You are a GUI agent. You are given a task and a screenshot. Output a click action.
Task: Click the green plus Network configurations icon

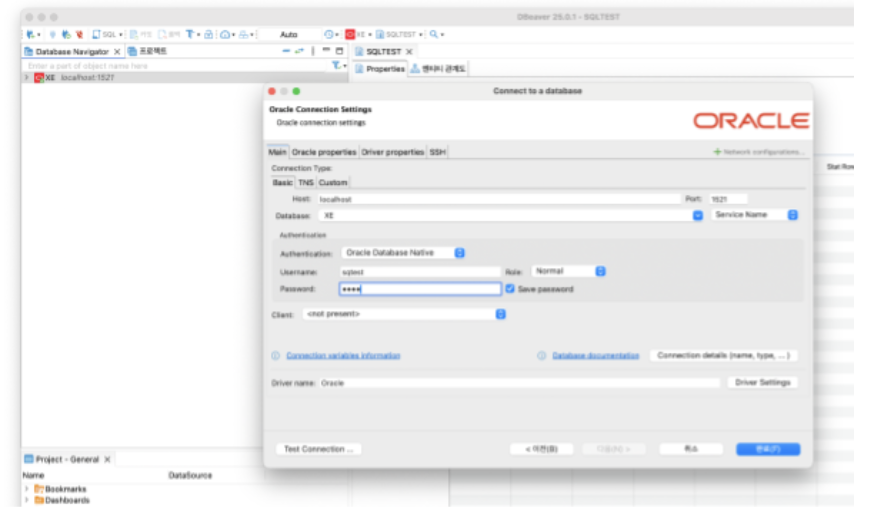717,152
